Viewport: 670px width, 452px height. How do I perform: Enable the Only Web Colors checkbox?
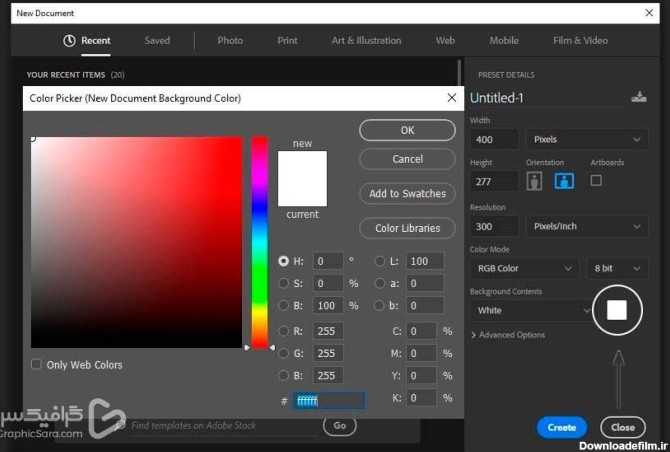(x=37, y=365)
